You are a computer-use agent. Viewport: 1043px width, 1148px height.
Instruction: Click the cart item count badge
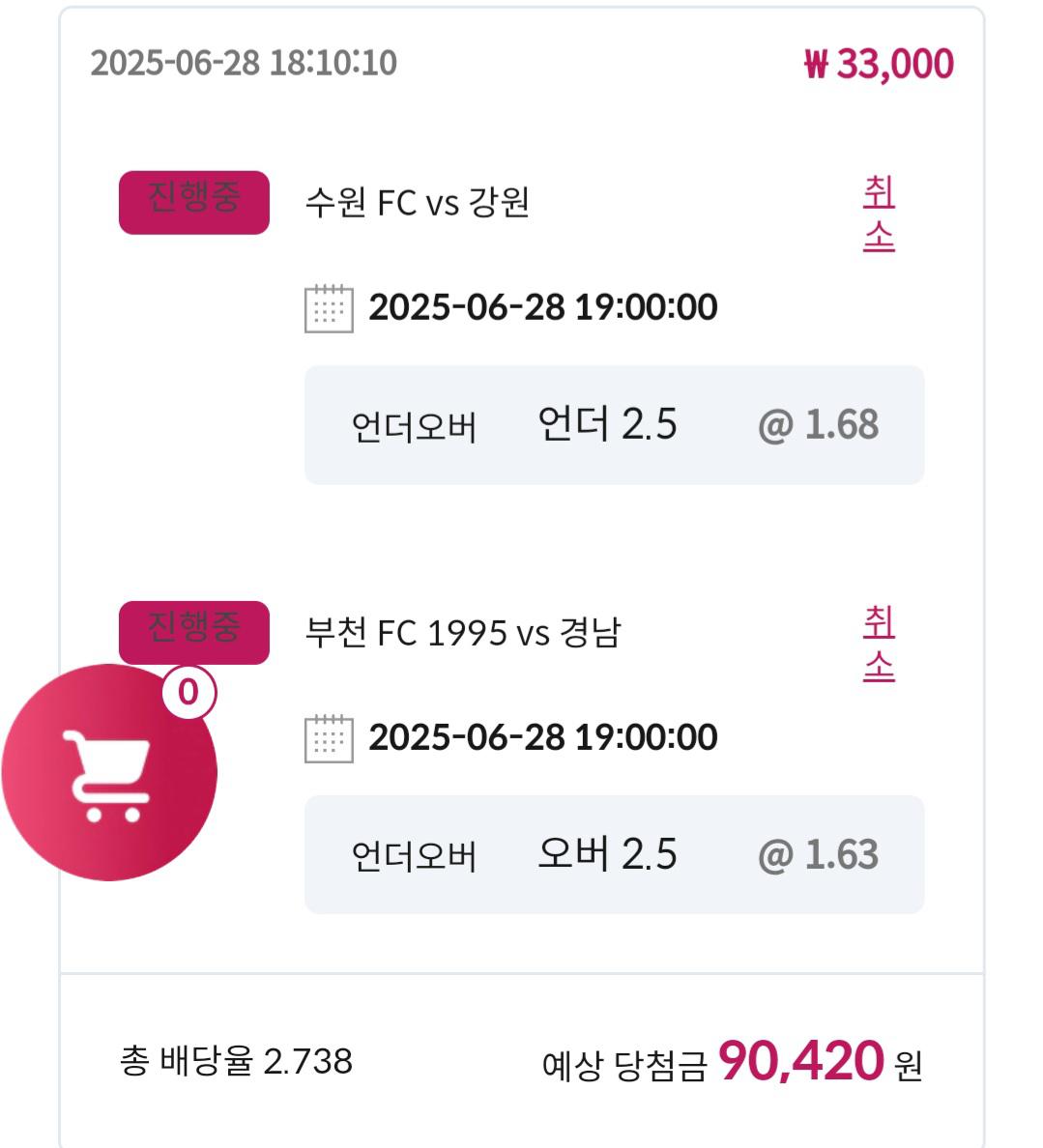(188, 692)
